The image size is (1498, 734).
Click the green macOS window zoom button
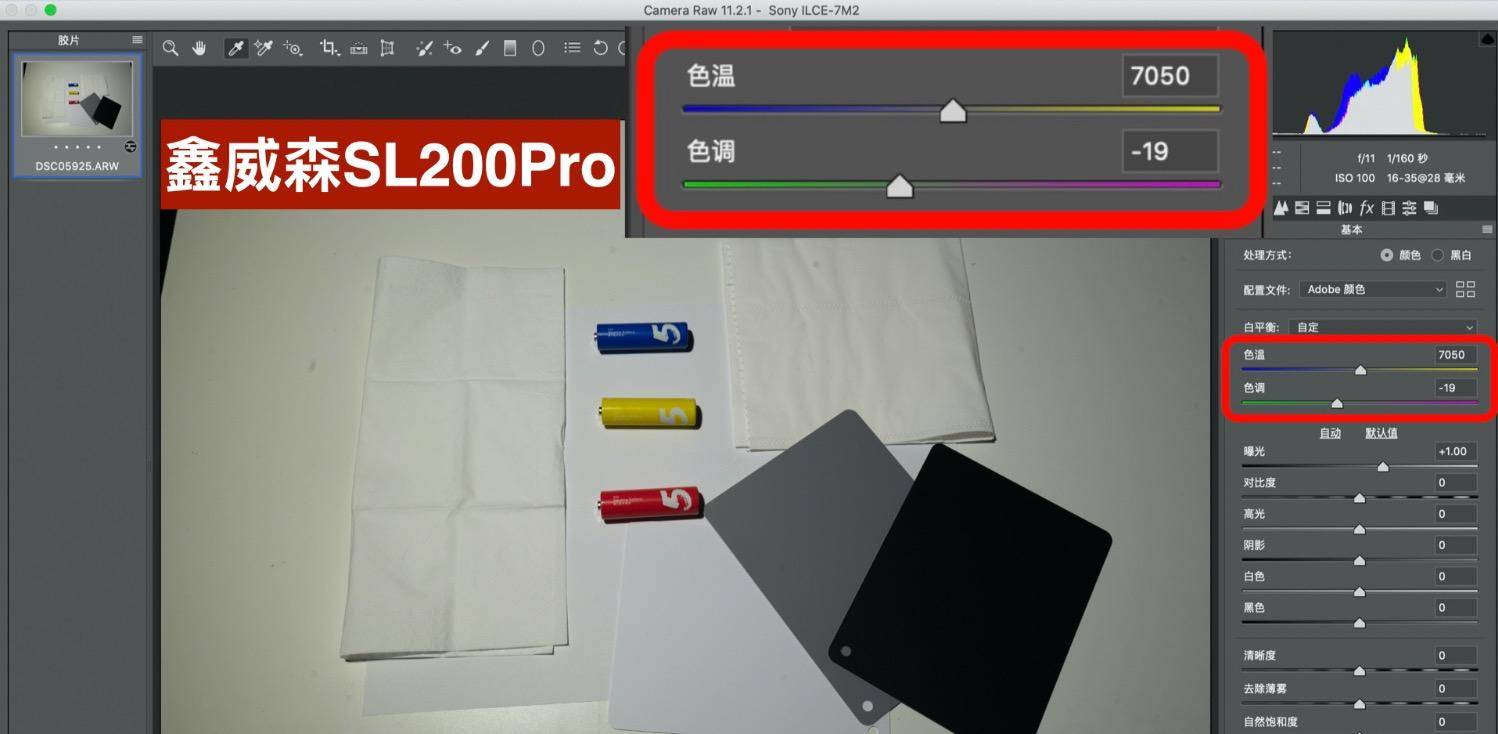(x=51, y=10)
